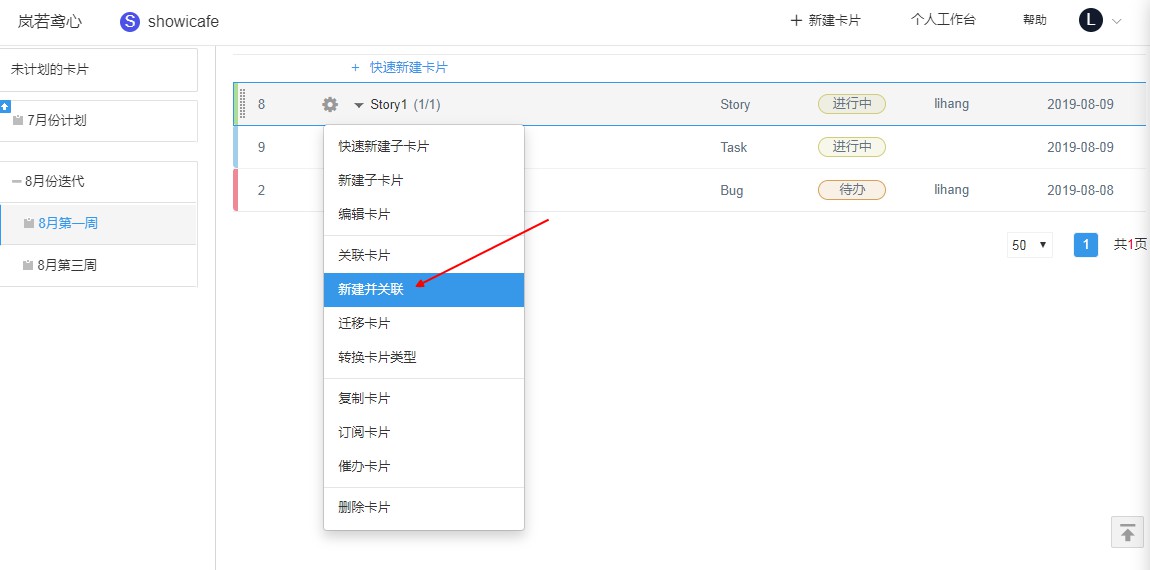Click the showicafe project name
Screen dimensions: 1150x570
pyautogui.click(x=183, y=21)
